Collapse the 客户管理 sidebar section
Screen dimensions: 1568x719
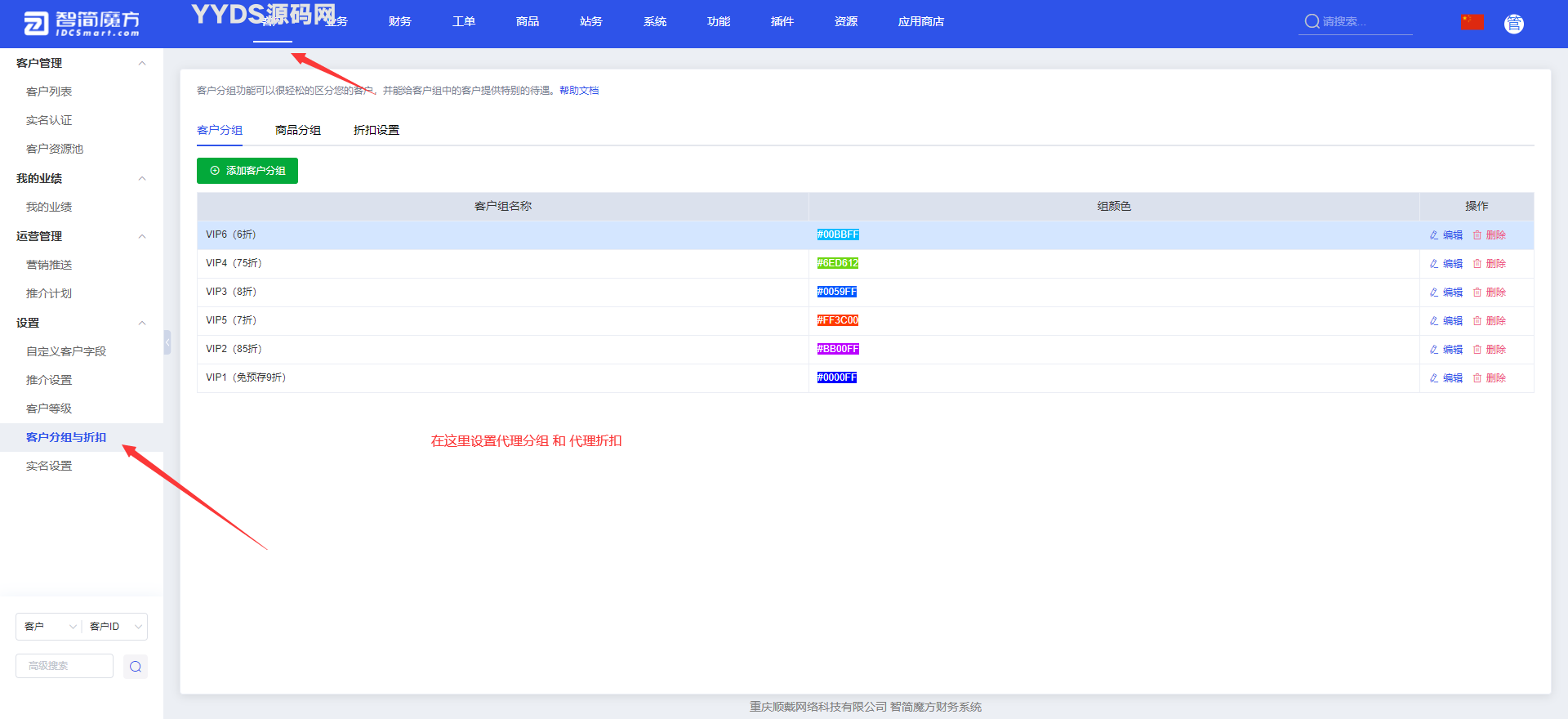tap(142, 63)
